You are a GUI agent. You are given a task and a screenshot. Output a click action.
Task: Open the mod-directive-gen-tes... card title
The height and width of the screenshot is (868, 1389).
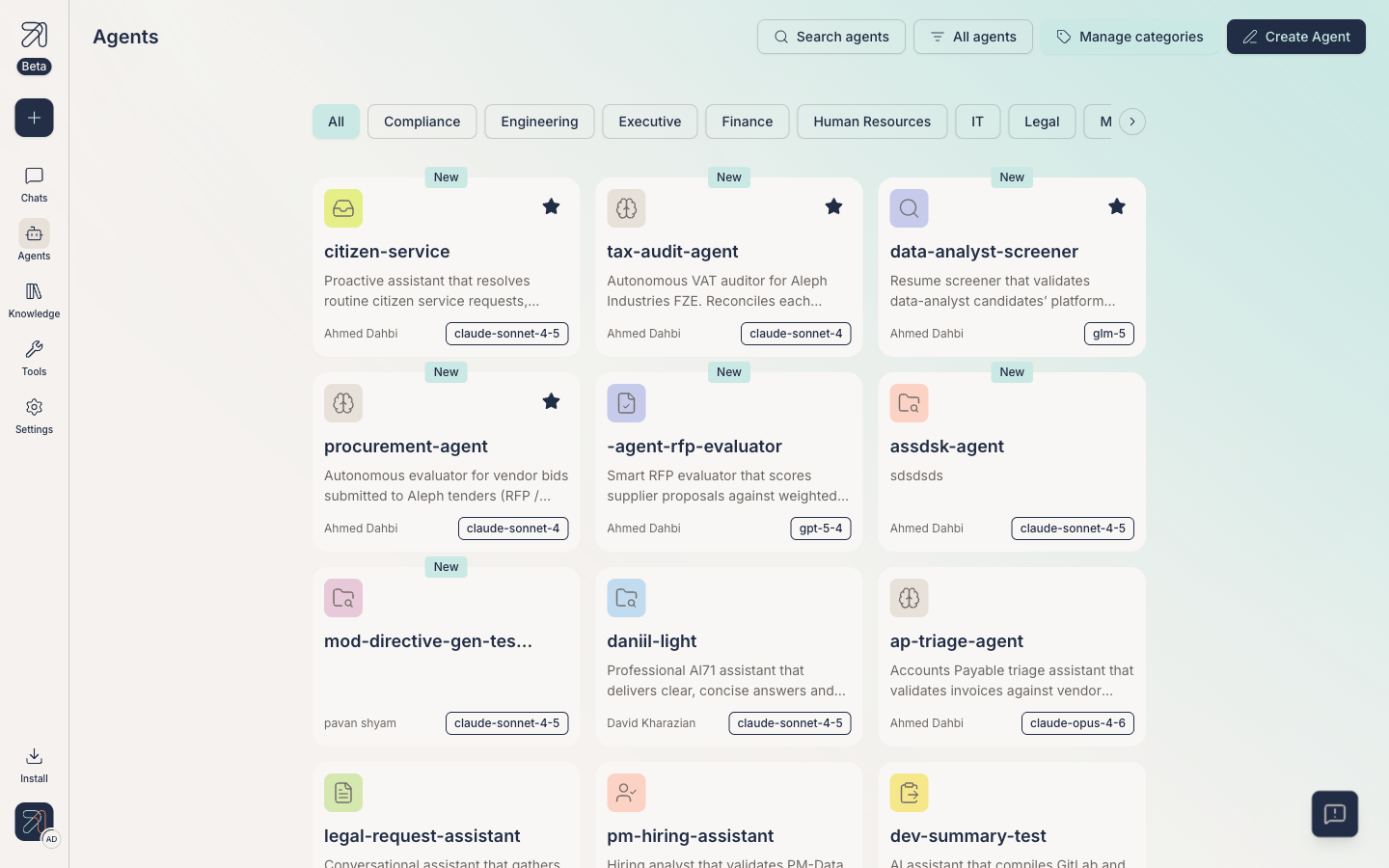coord(428,641)
